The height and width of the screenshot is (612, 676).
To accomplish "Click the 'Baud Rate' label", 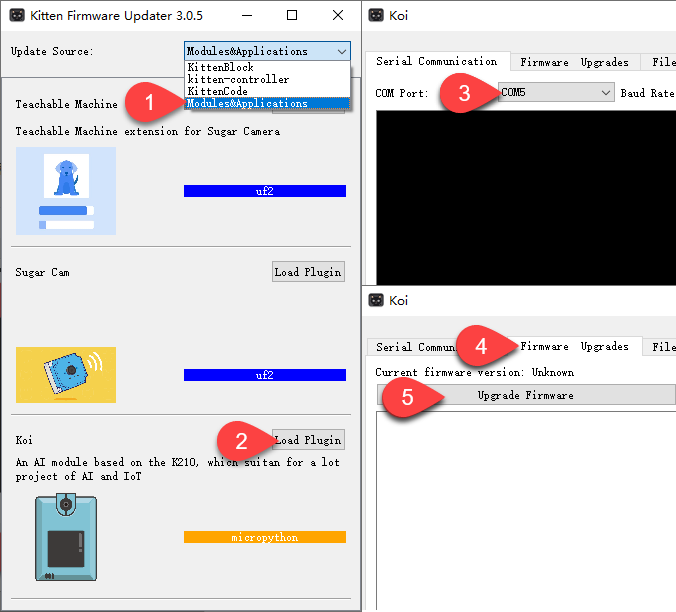I will point(648,93).
